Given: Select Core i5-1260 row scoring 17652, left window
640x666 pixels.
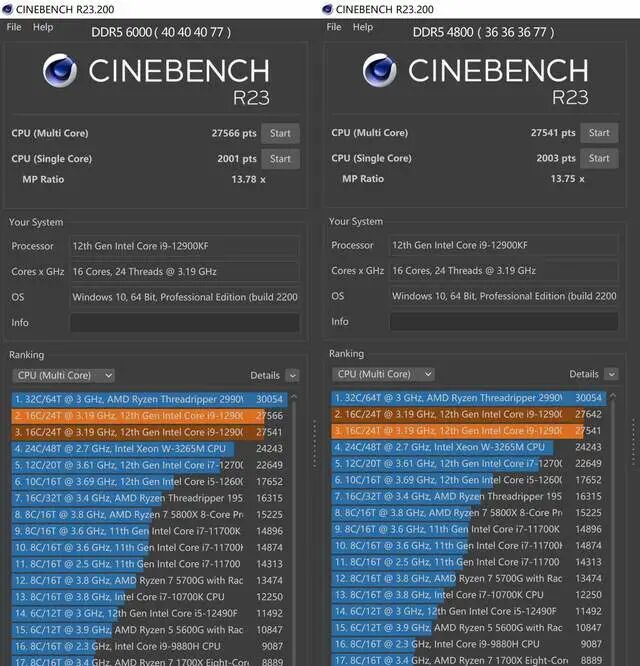Looking at the screenshot, I should tap(149, 482).
